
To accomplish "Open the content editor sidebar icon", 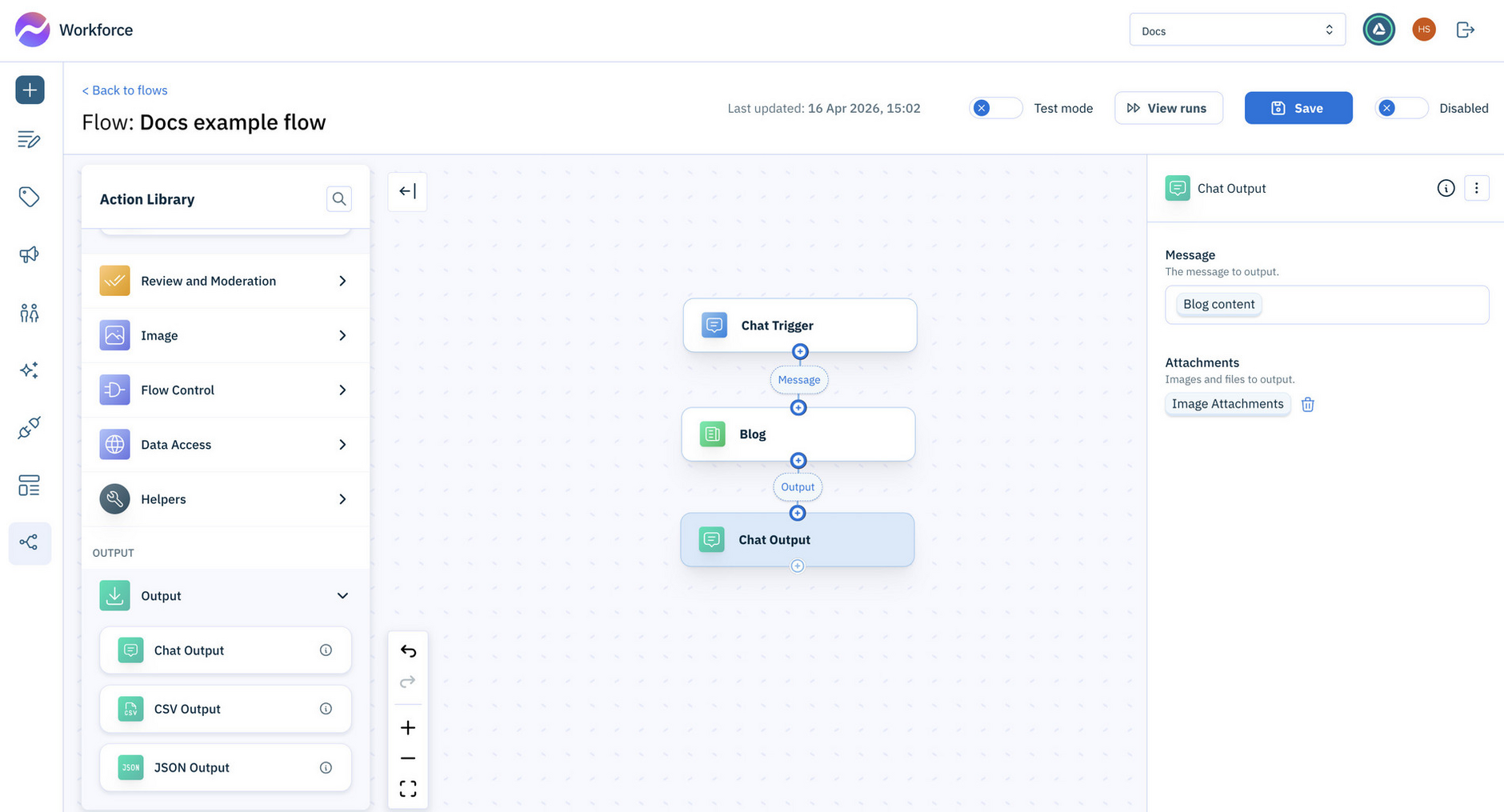I will click(30, 139).
